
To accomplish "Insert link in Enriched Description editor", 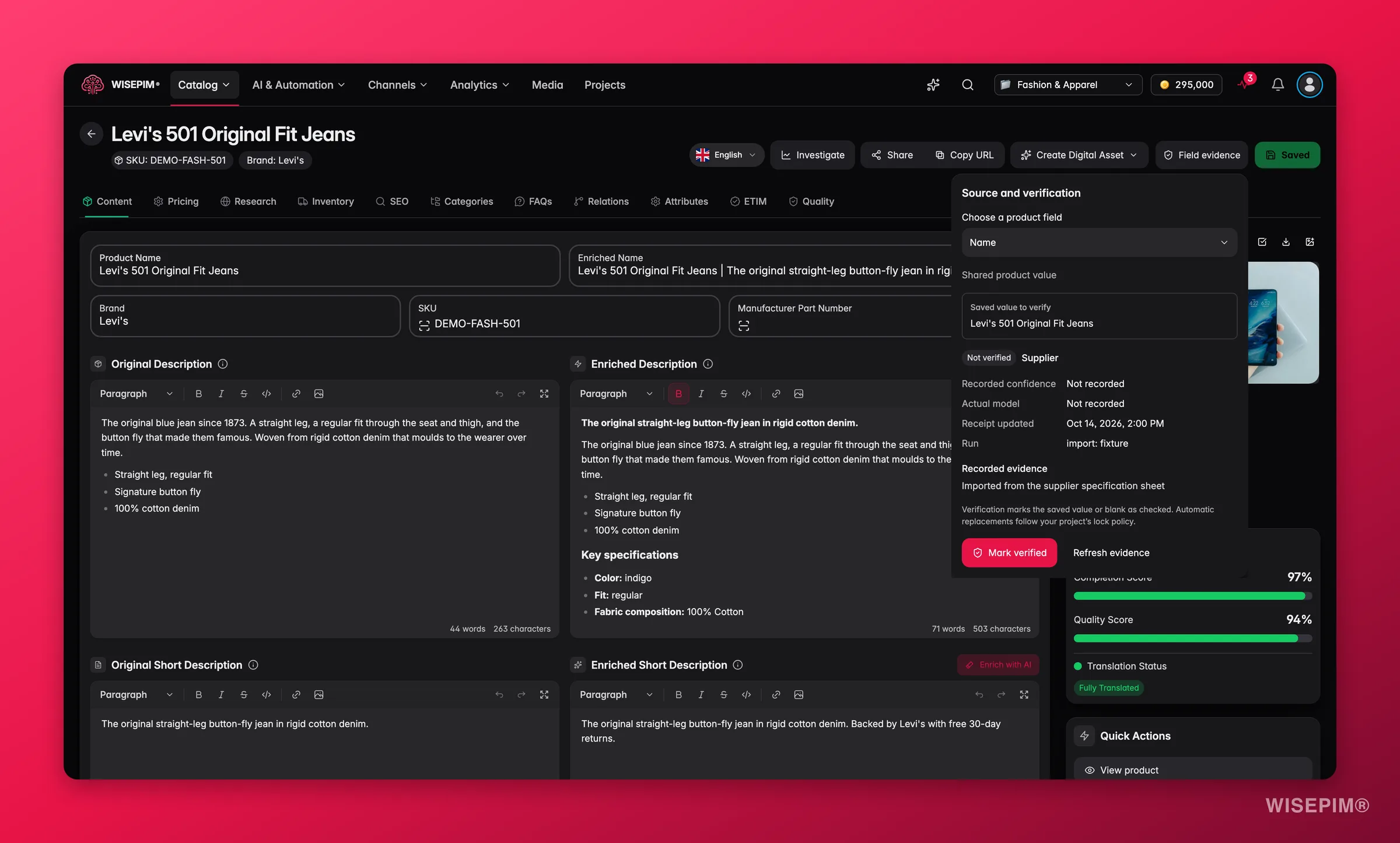I will (776, 394).
